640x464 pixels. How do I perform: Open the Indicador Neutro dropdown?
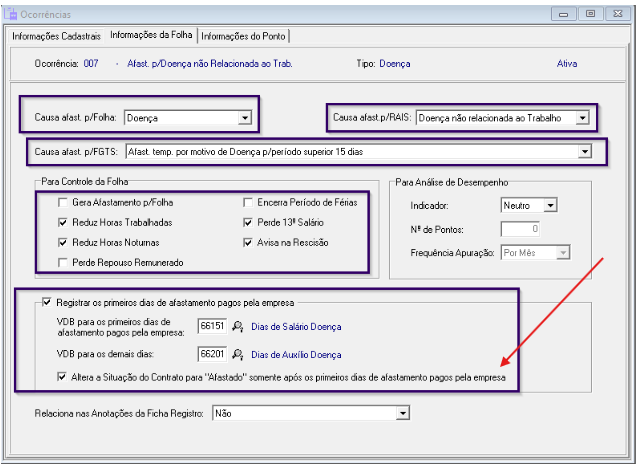[549, 206]
